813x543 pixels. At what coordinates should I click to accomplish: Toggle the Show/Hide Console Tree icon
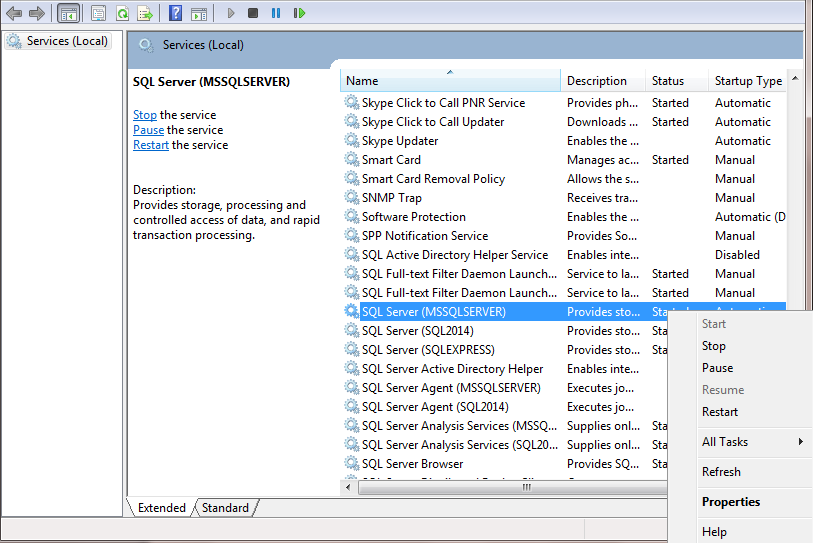68,13
